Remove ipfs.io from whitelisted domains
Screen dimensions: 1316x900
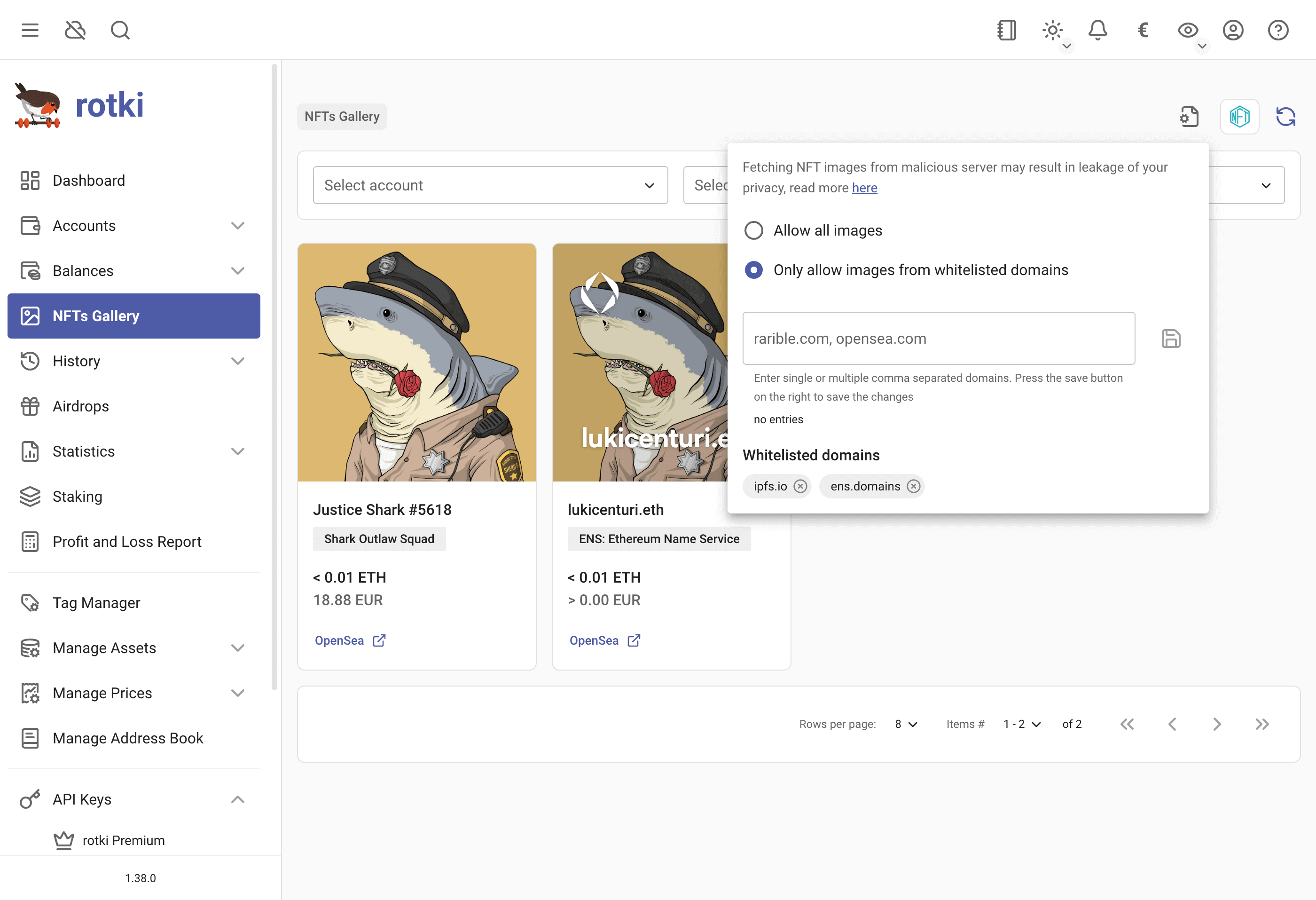point(800,486)
